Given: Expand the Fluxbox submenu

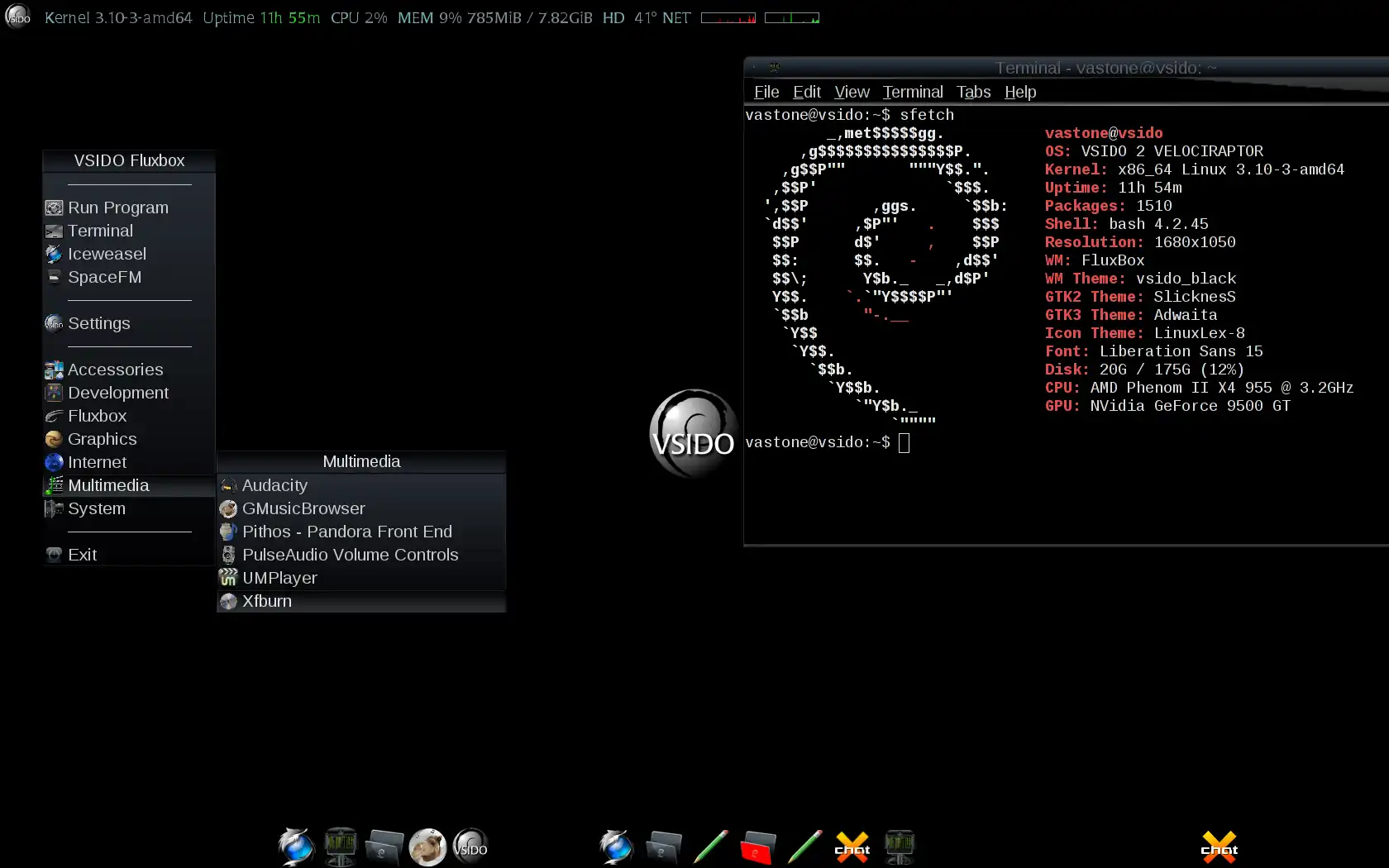Looking at the screenshot, I should pos(129,416).
